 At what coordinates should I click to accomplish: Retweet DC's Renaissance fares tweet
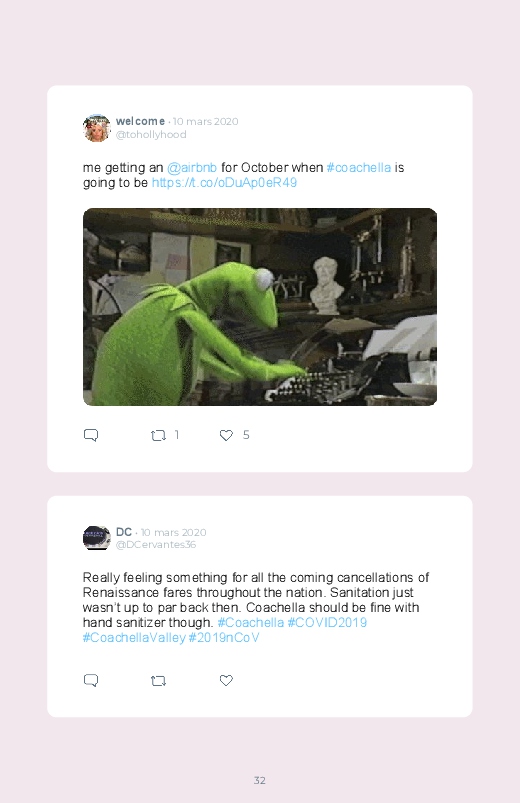tap(158, 681)
